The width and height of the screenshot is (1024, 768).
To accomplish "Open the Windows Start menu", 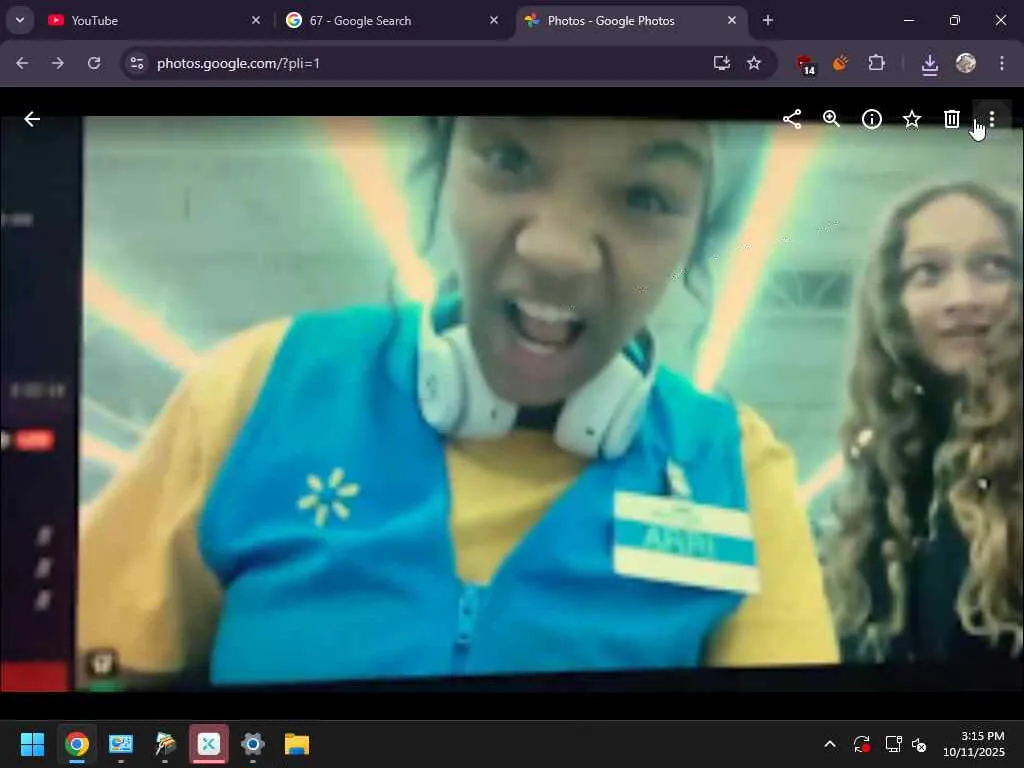I will (x=32, y=744).
